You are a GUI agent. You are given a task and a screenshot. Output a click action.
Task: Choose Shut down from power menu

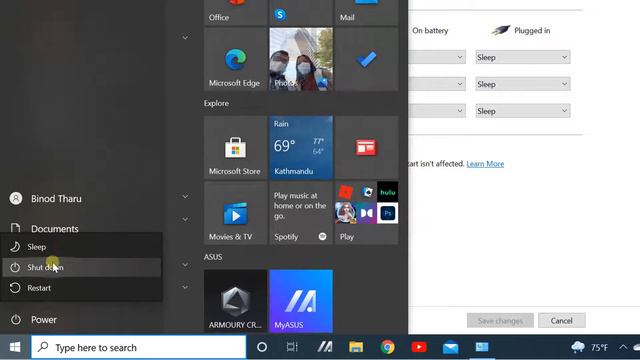coord(82,267)
